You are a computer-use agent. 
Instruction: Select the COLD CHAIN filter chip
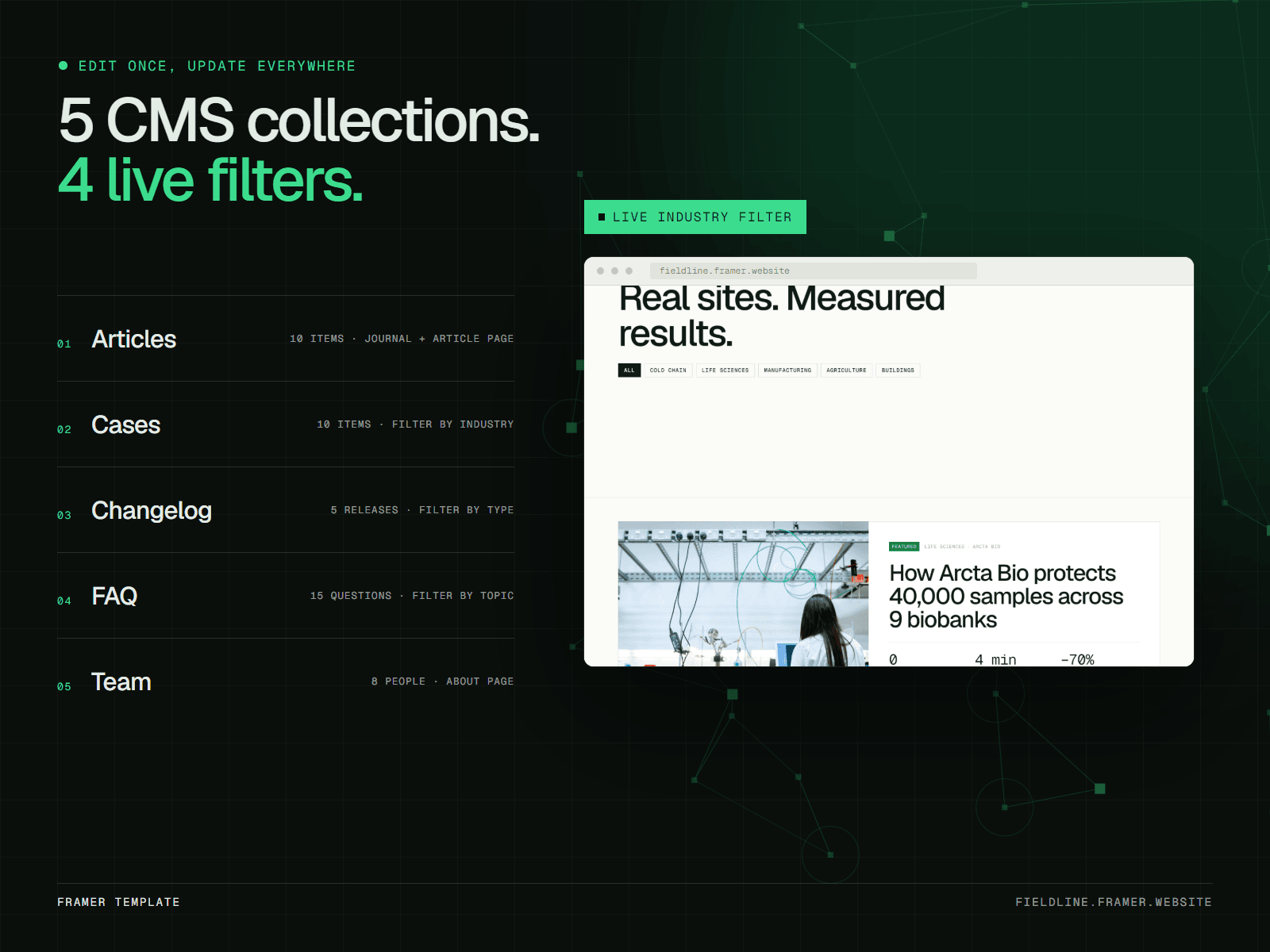point(668,370)
